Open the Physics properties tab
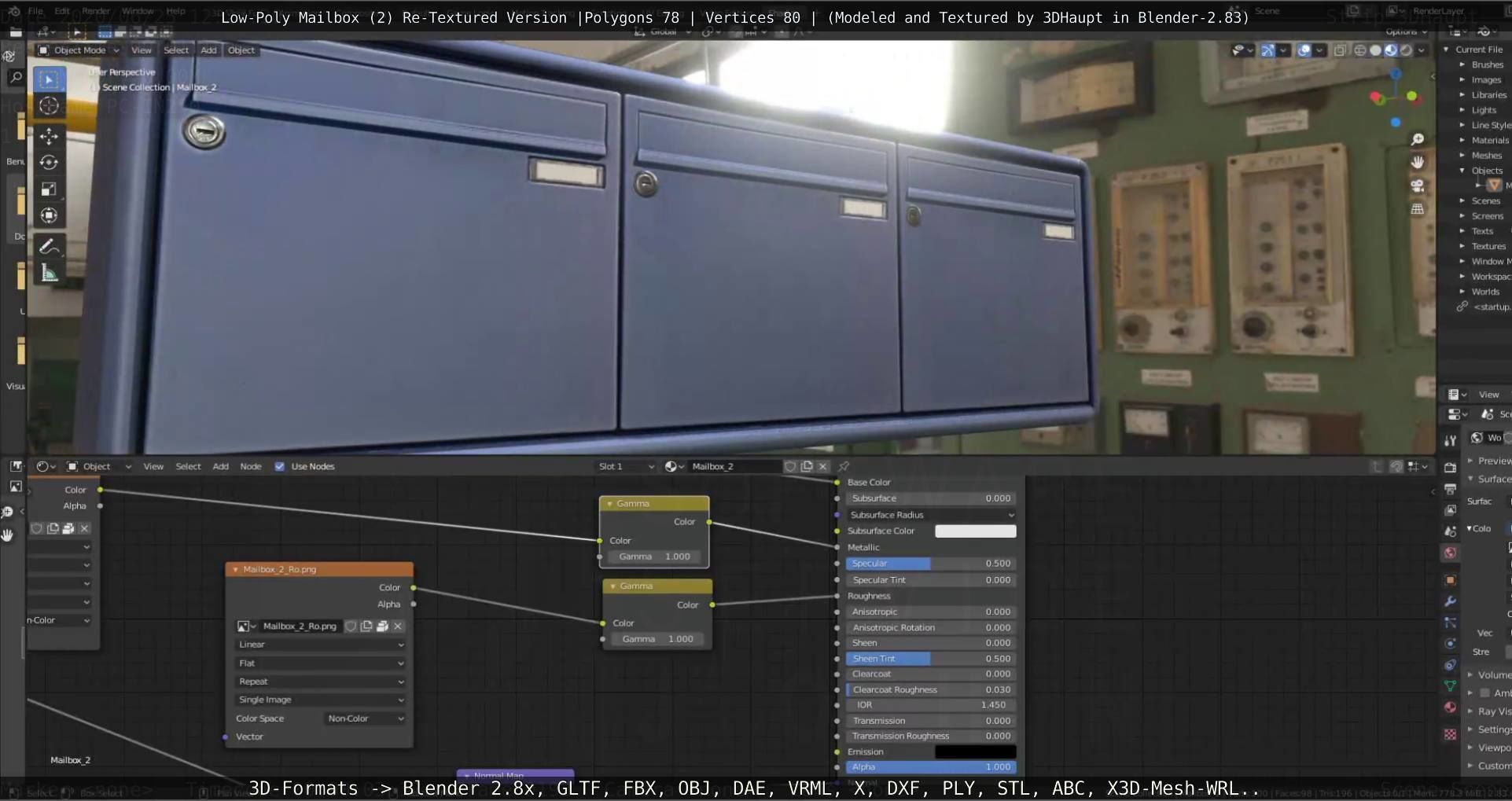1512x801 pixels. (x=1450, y=644)
